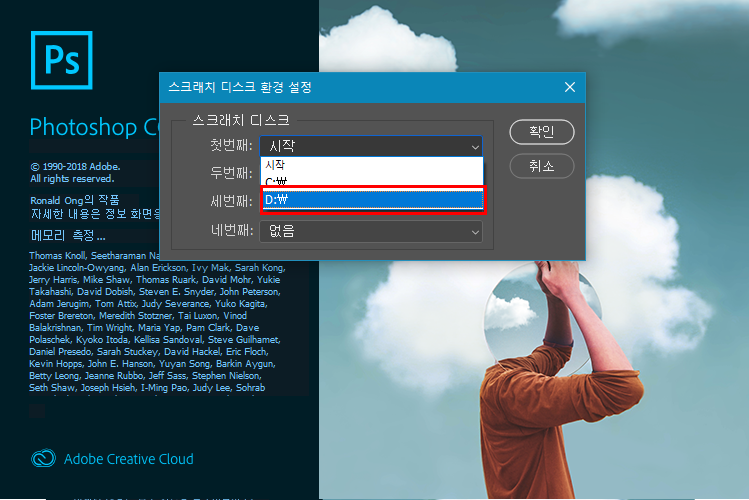Click the Adobe Creative Cloud text
This screenshot has height=500, width=749.
pyautogui.click(x=128, y=459)
